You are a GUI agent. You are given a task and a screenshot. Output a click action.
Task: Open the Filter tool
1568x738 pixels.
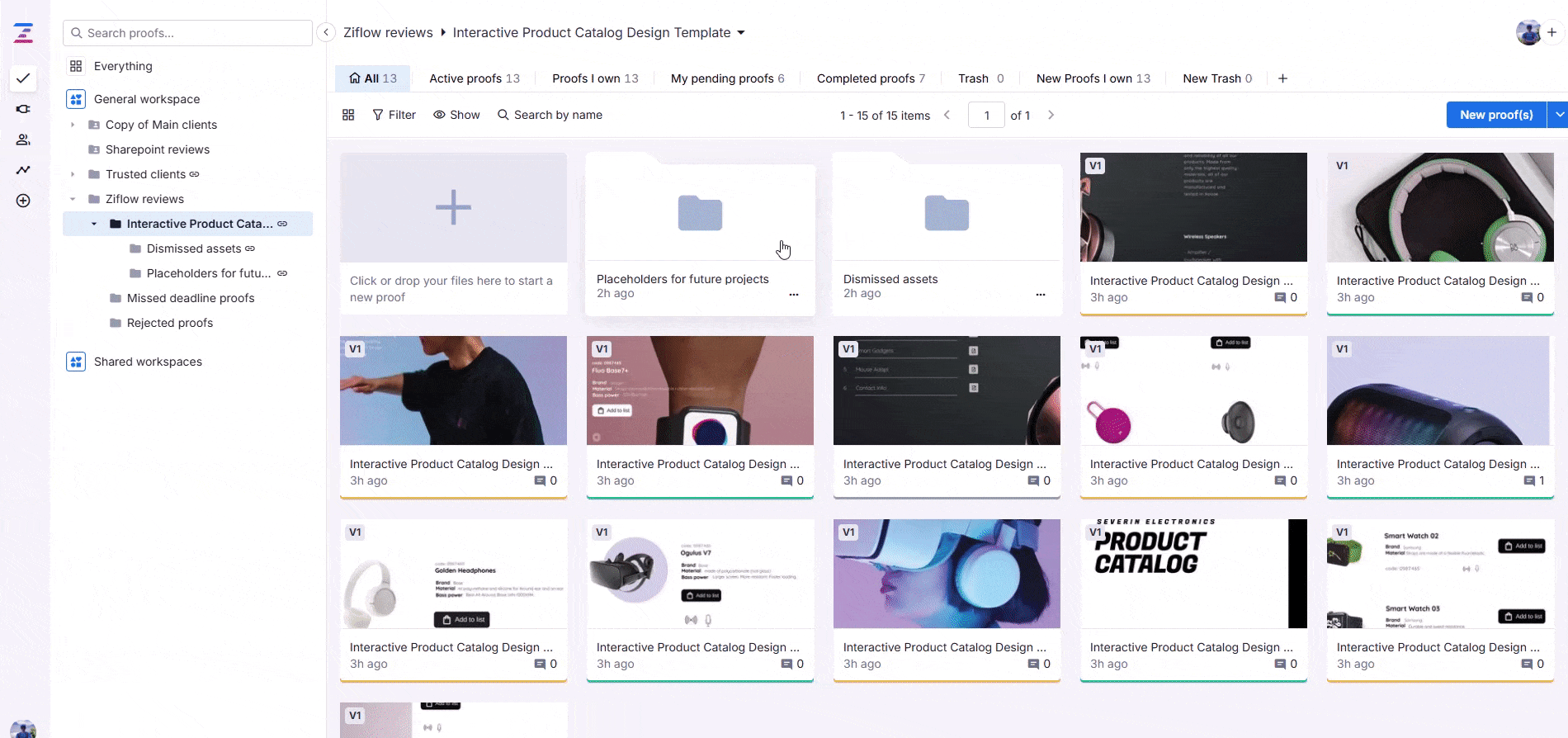(x=394, y=115)
